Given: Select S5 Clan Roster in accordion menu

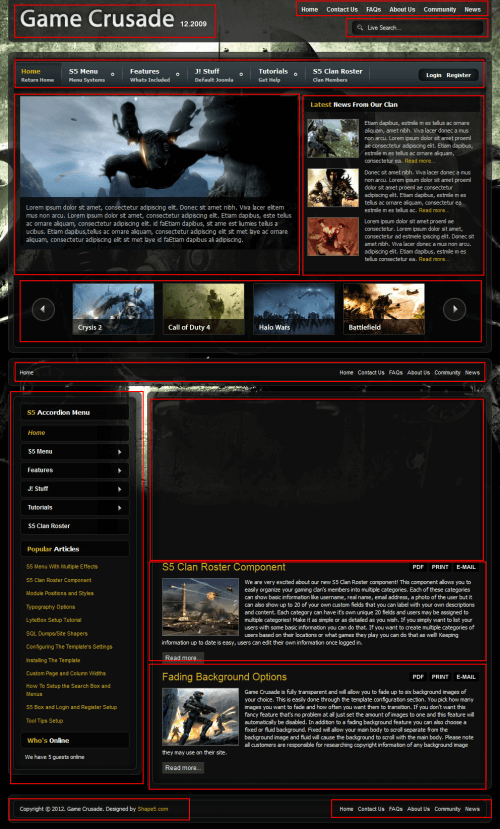Looking at the screenshot, I should pos(75,526).
